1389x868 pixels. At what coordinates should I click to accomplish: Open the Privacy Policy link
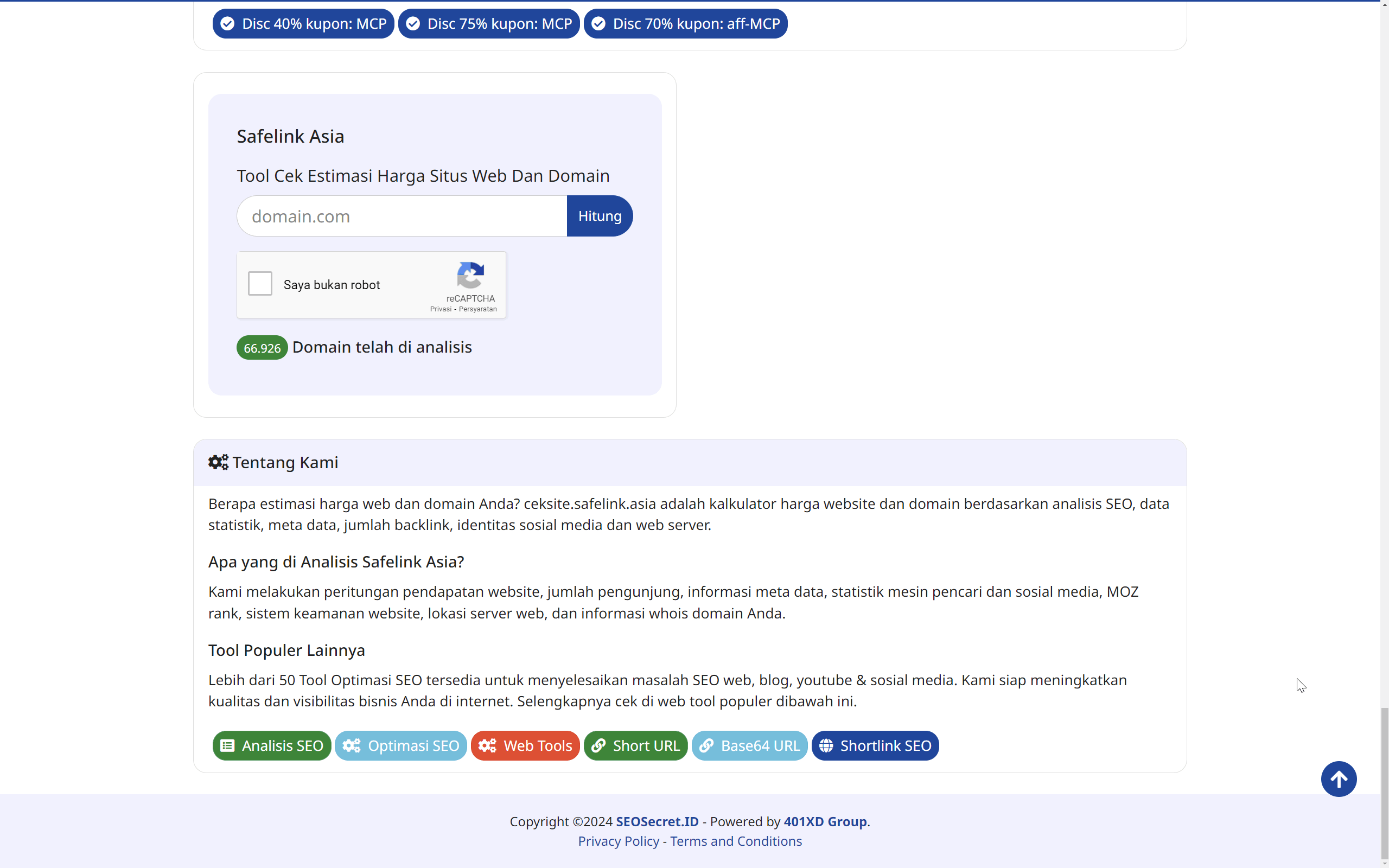click(x=617, y=841)
